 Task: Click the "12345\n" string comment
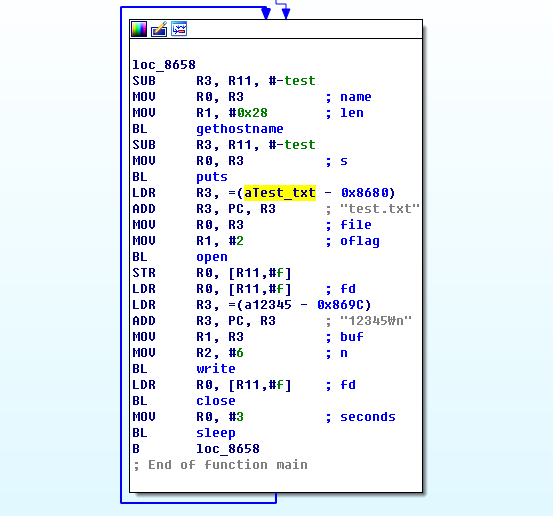pos(376,321)
